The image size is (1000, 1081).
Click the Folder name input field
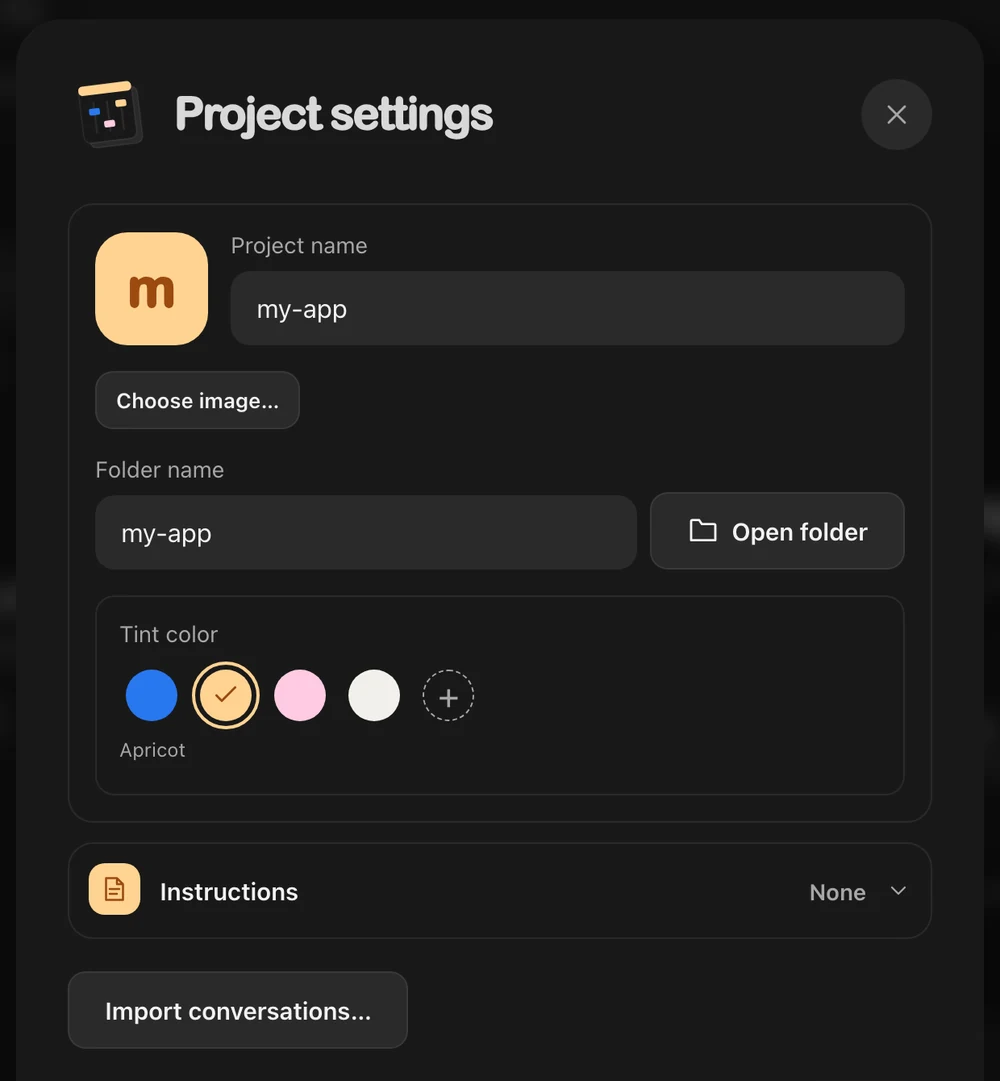point(366,532)
